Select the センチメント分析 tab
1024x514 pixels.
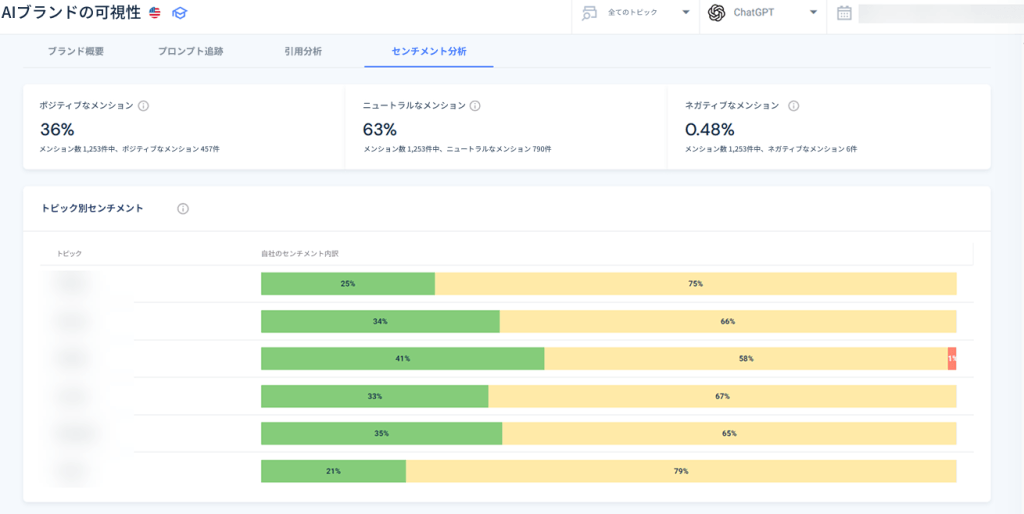click(429, 52)
